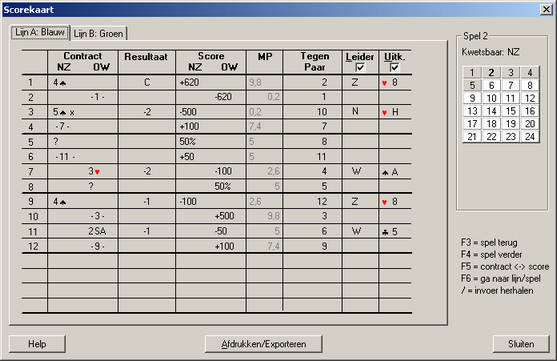557x361 pixels.
Task: Click the heart 8 lead in row 9
Action: [x=389, y=201]
